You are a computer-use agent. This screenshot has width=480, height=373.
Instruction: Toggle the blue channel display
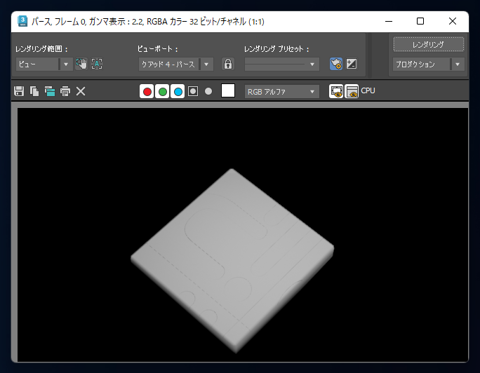[178, 91]
